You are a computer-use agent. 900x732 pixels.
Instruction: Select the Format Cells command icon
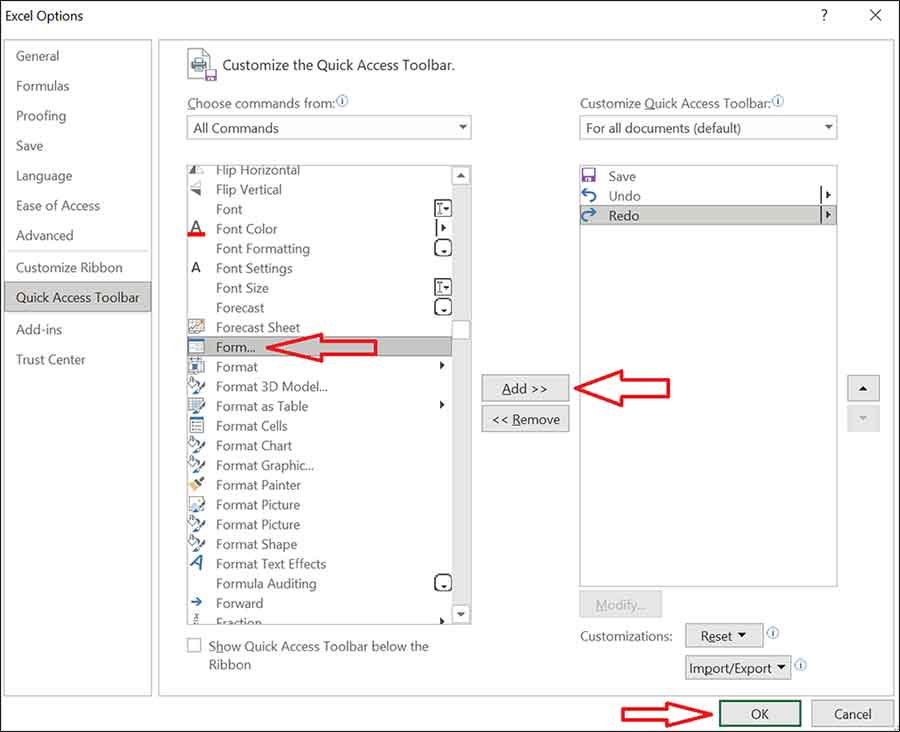197,426
